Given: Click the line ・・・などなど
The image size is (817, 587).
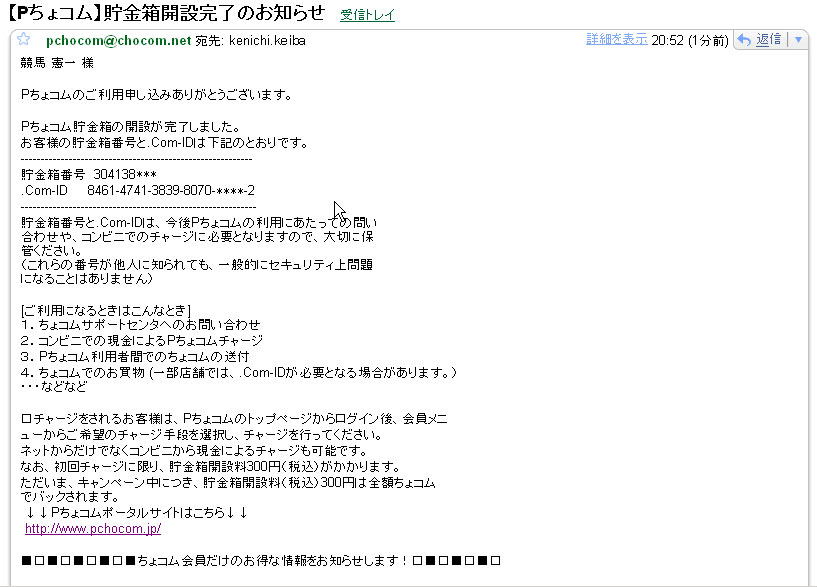Looking at the screenshot, I should click(54, 386).
